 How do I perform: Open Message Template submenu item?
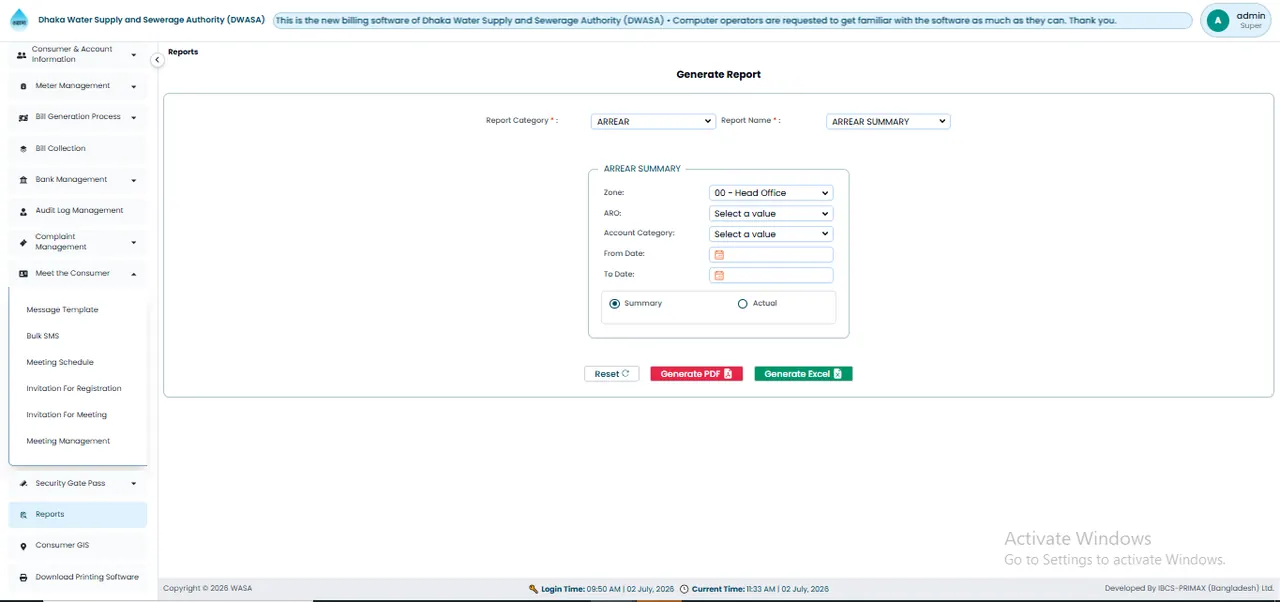point(62,310)
